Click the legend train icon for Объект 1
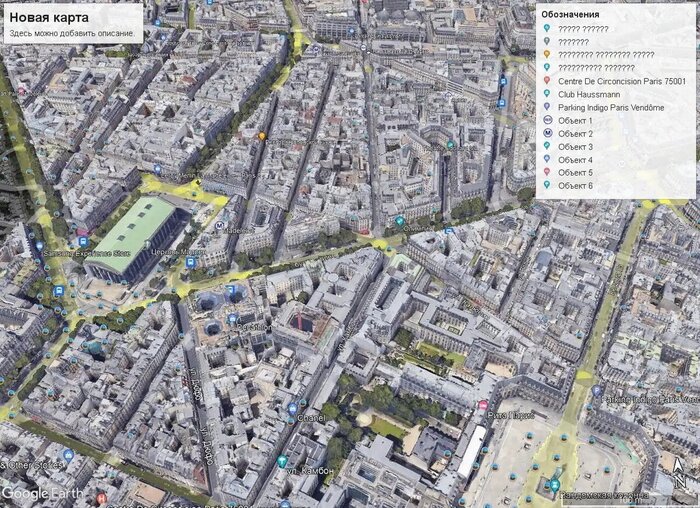 548,120
